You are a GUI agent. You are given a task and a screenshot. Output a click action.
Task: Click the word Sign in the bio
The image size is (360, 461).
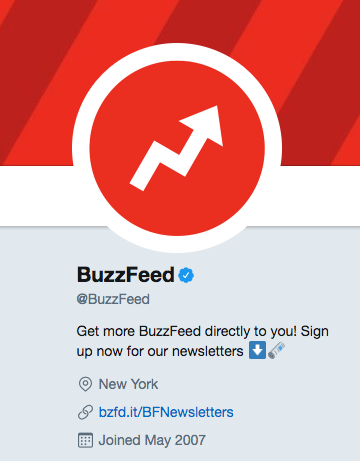[315, 332]
